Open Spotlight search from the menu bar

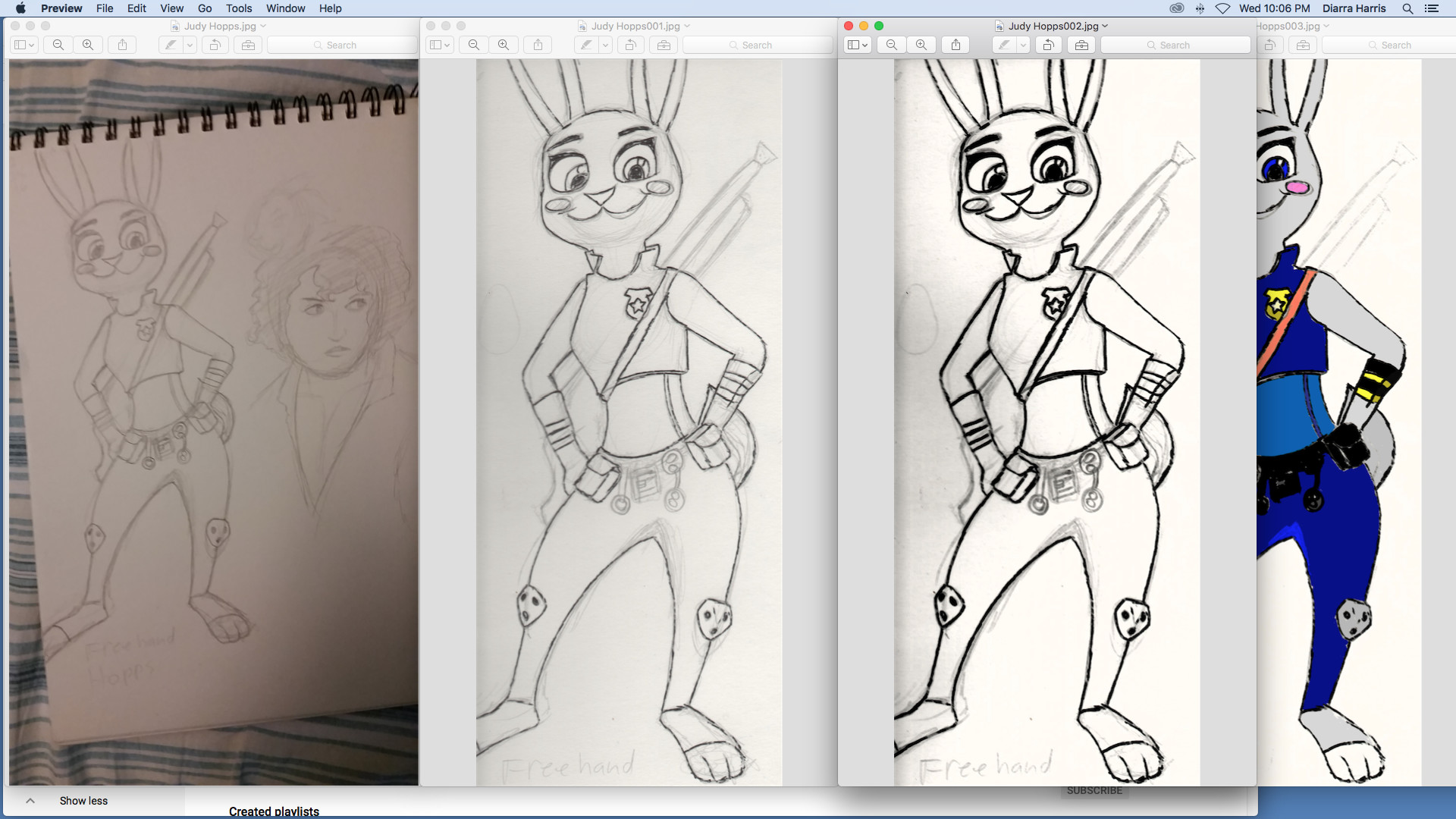[x=1407, y=8]
